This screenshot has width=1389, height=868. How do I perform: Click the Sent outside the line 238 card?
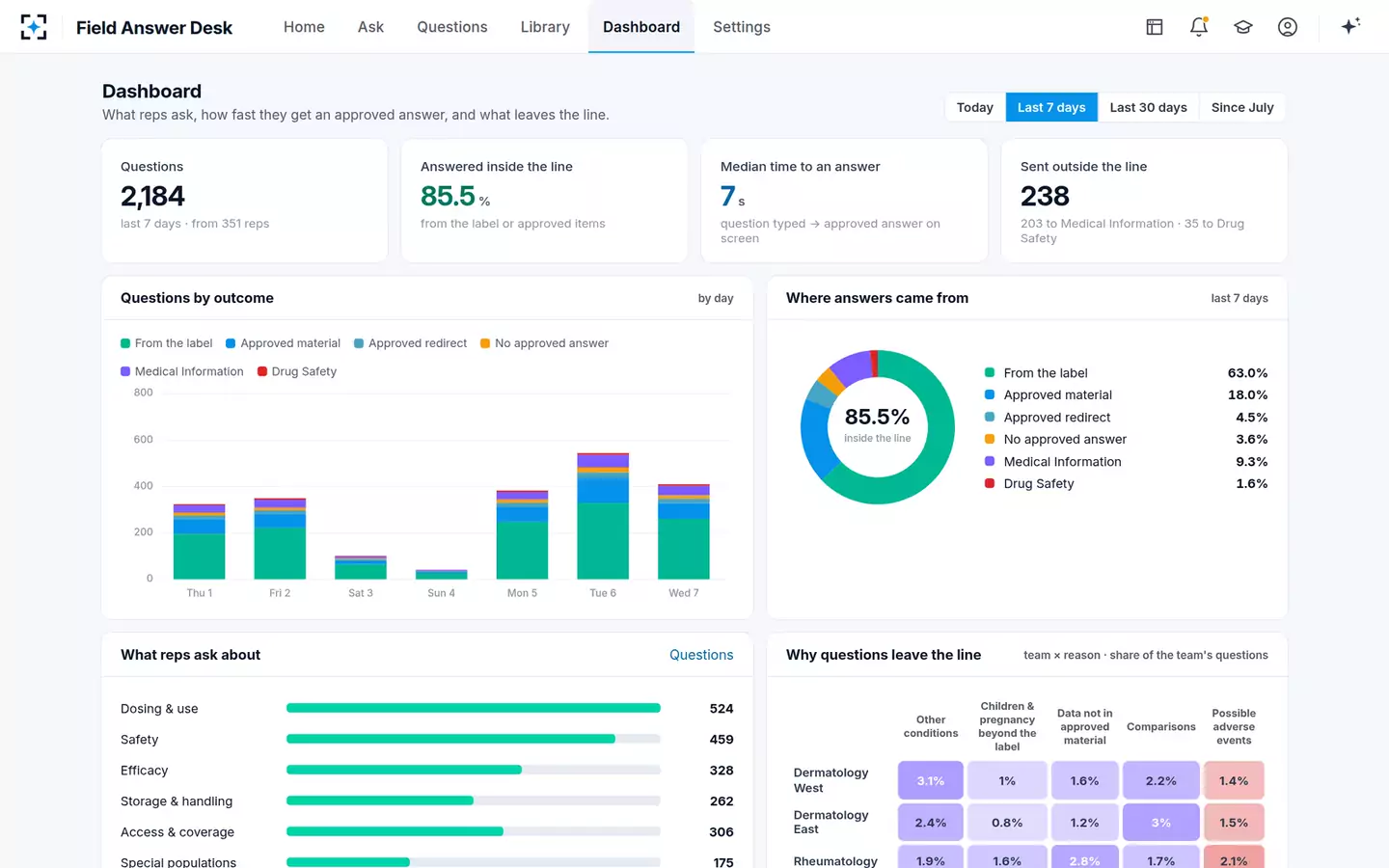[1144, 201]
